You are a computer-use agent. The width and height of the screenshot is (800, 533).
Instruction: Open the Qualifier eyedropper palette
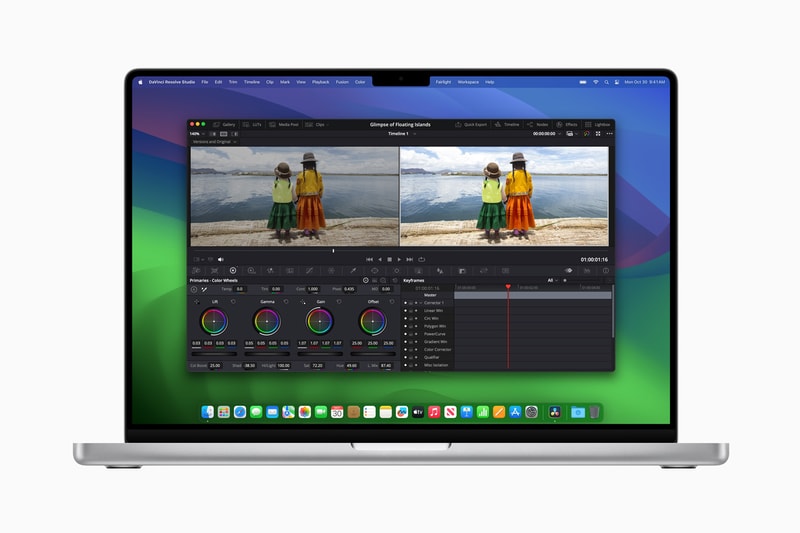[x=353, y=271]
